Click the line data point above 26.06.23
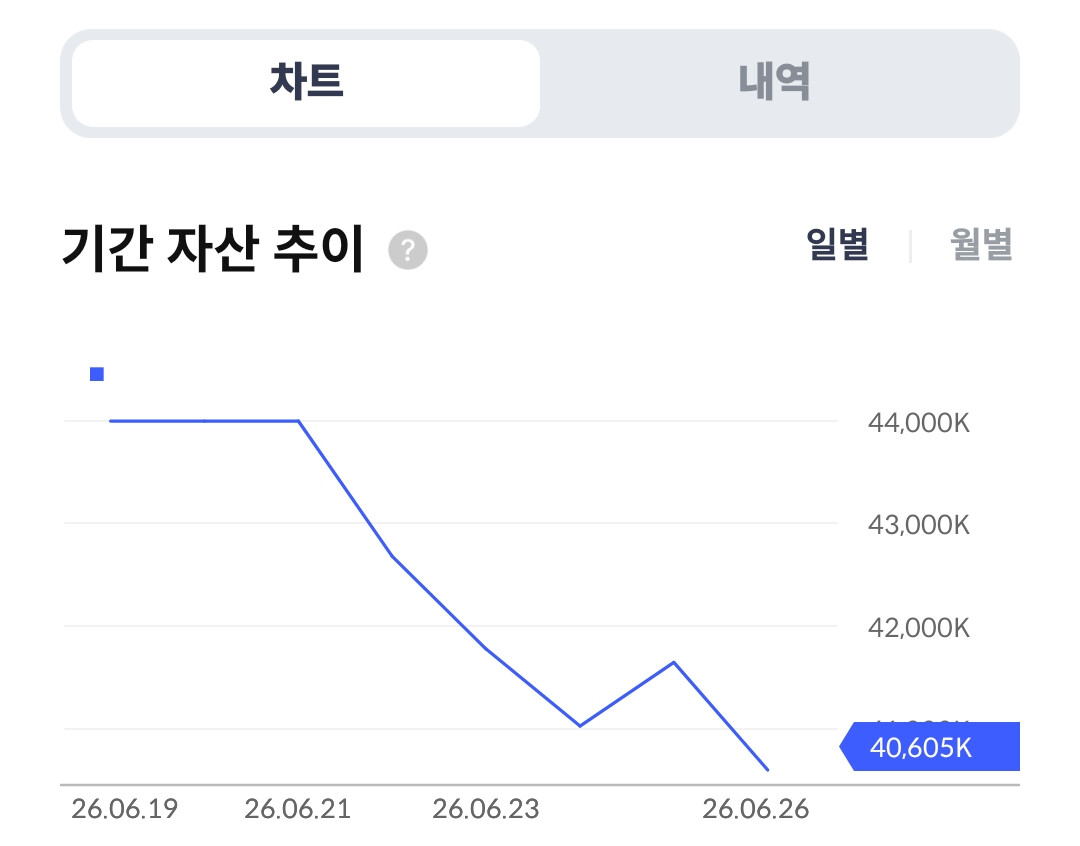This screenshot has height=846, width=1080. coord(486,648)
